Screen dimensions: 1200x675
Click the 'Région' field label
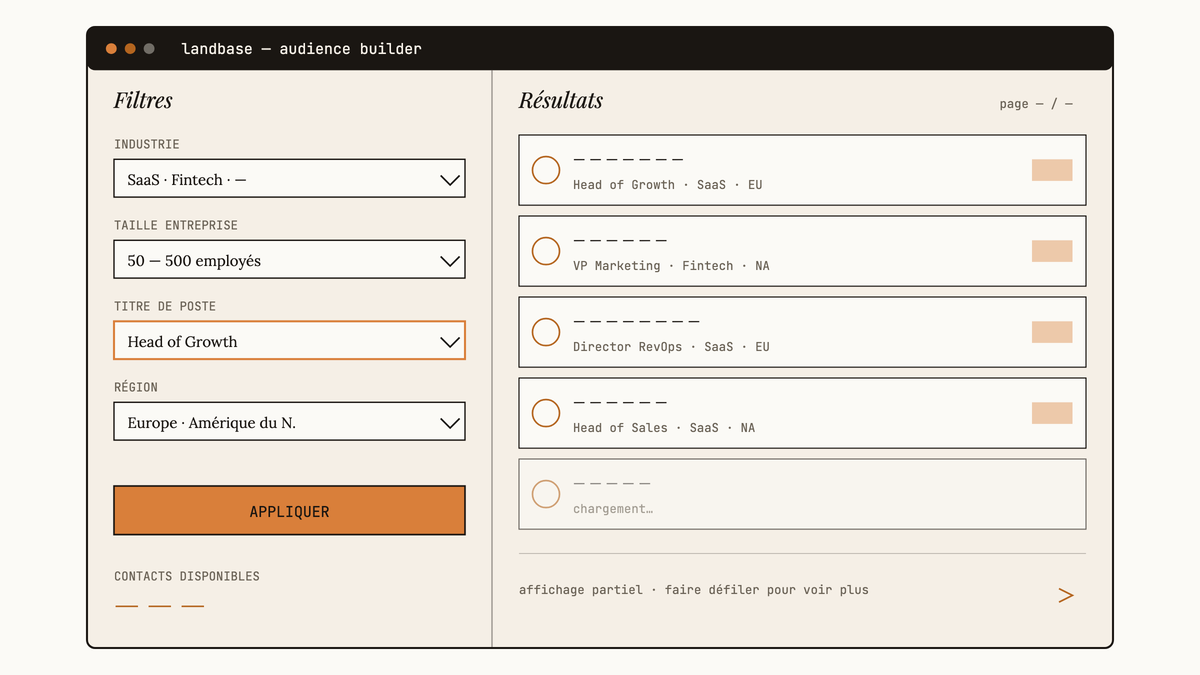tap(136, 387)
